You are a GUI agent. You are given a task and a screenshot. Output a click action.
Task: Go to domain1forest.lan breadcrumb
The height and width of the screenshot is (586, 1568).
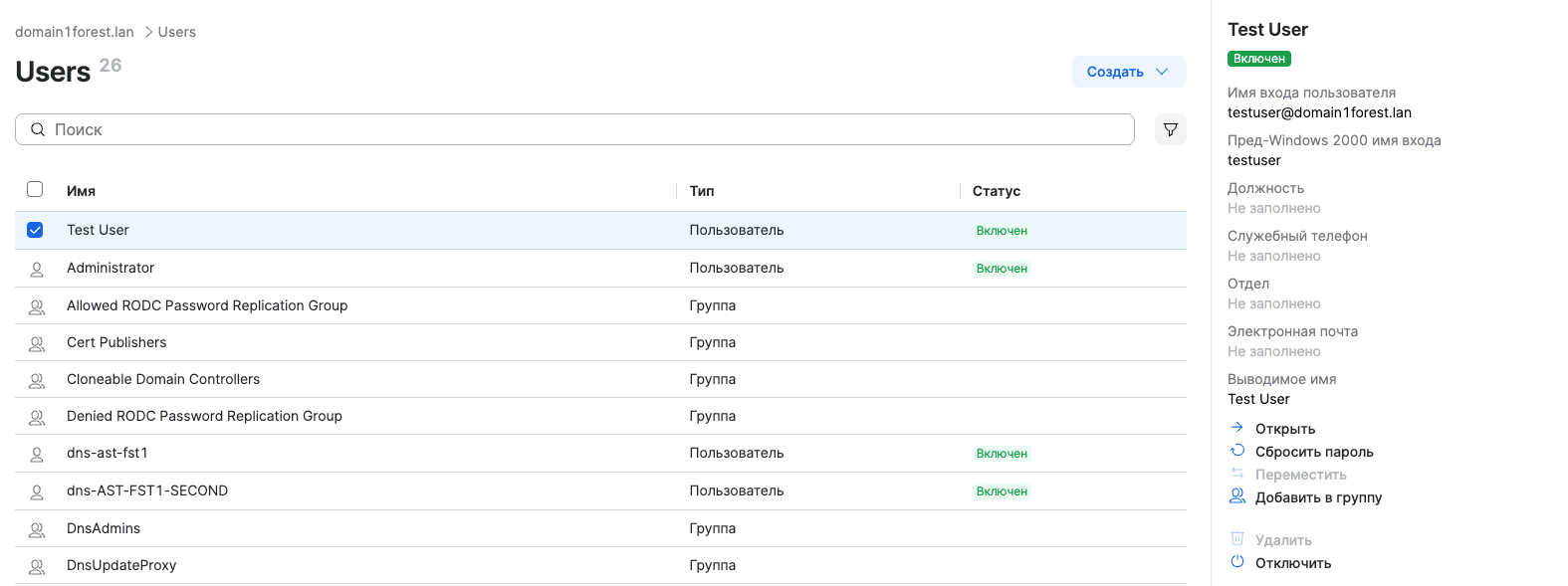point(75,32)
